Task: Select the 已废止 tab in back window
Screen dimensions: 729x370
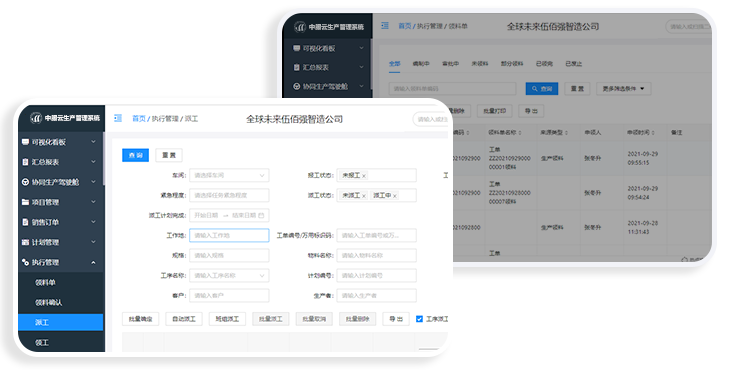Action: (574, 64)
